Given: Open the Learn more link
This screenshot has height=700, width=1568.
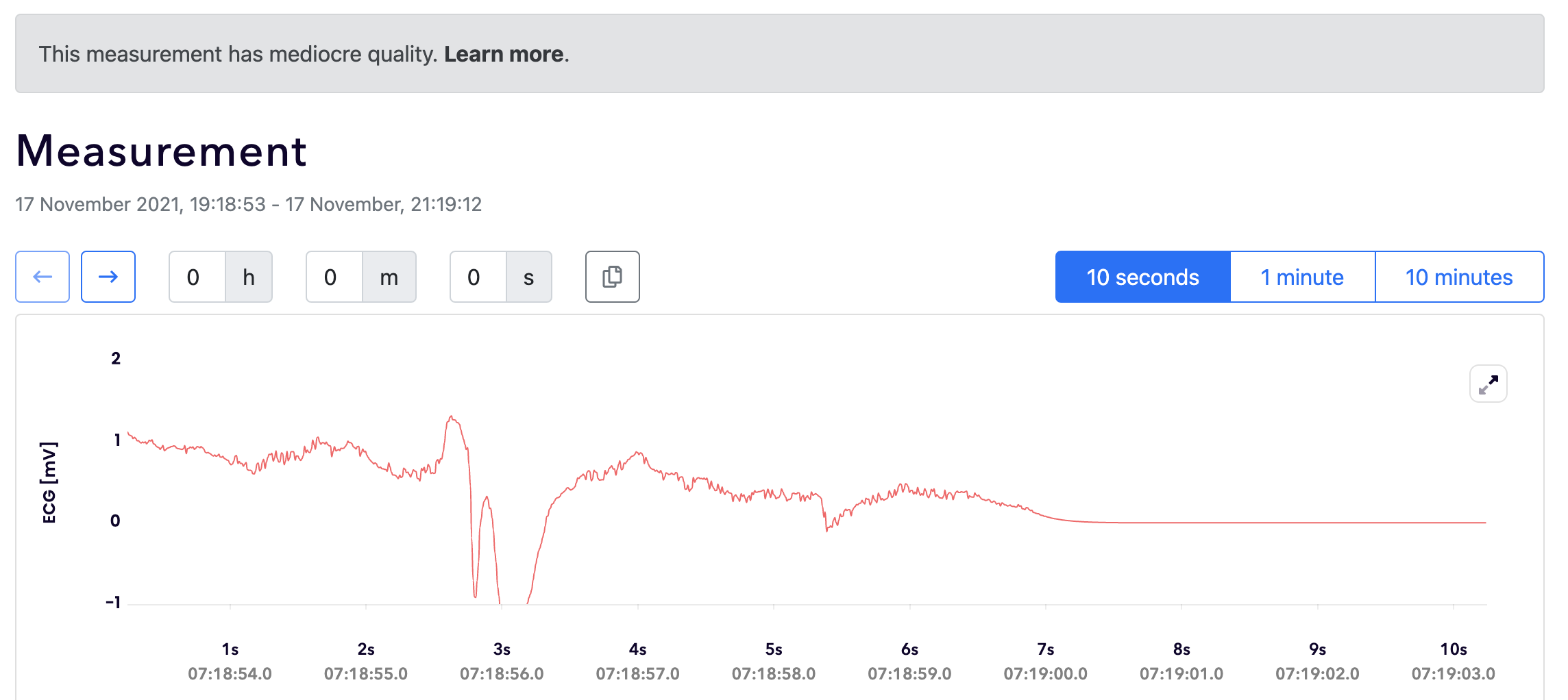Looking at the screenshot, I should (504, 54).
